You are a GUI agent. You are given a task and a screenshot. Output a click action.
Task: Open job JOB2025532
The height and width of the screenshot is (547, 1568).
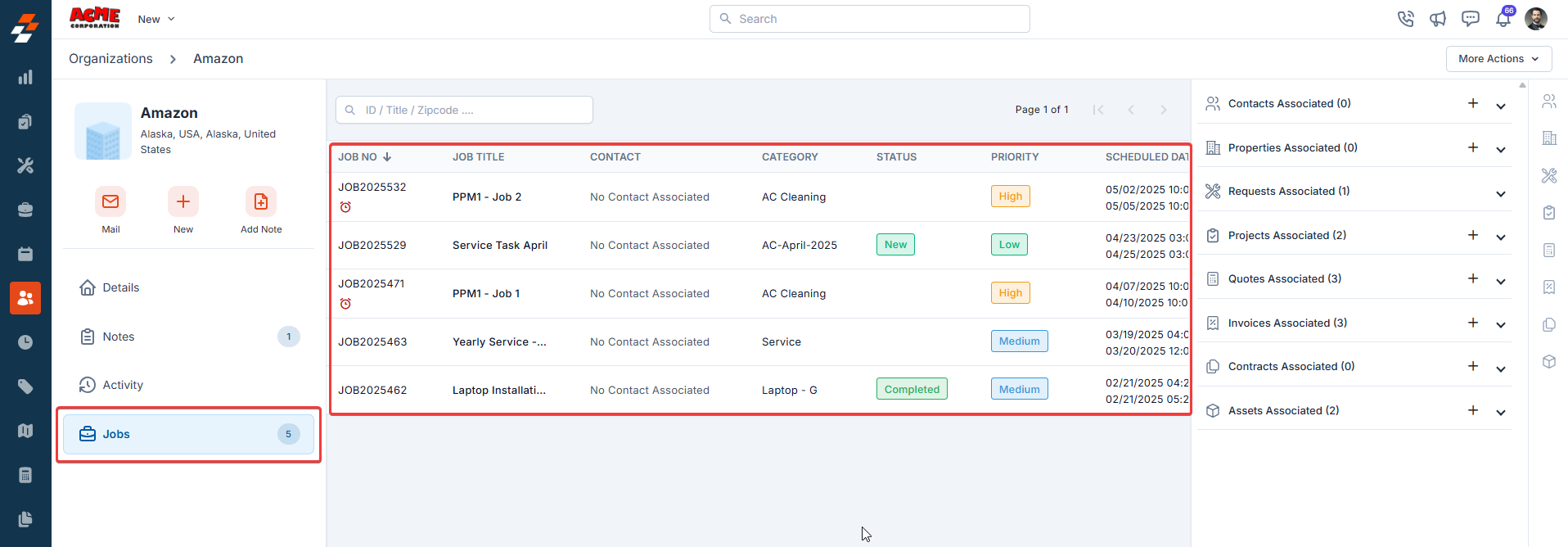point(372,187)
